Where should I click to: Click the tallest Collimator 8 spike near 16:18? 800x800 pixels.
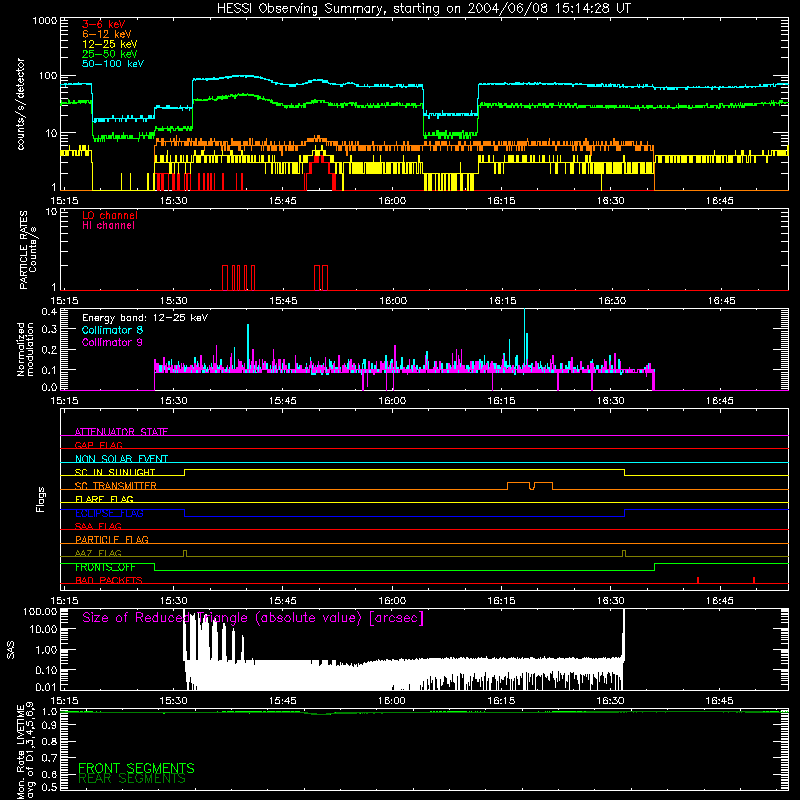tap(524, 337)
